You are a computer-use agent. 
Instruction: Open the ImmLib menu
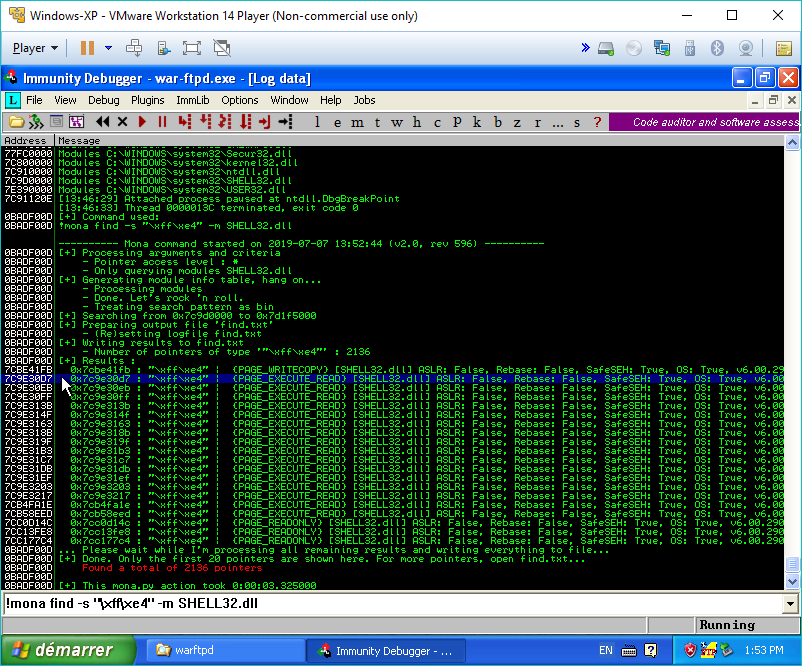pos(192,100)
